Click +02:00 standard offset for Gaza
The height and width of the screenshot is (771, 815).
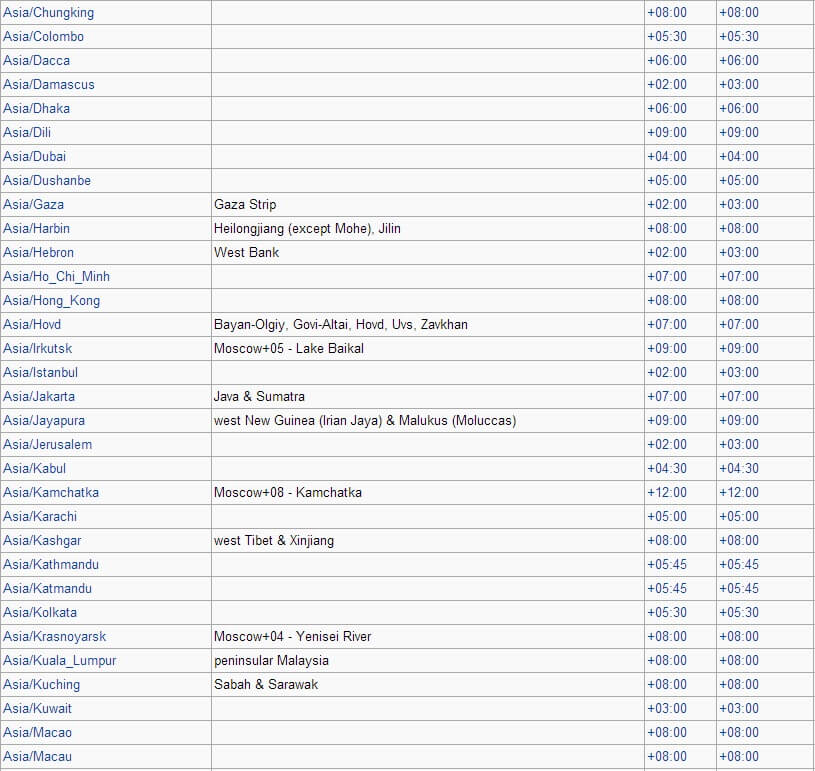(667, 204)
